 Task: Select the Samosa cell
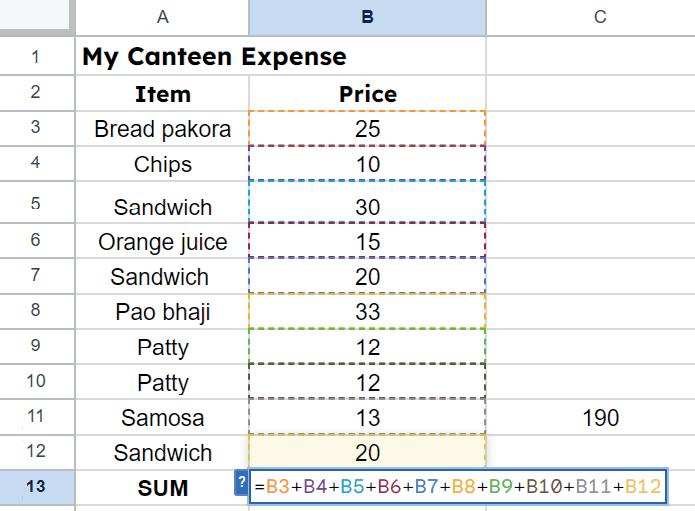coord(162,418)
